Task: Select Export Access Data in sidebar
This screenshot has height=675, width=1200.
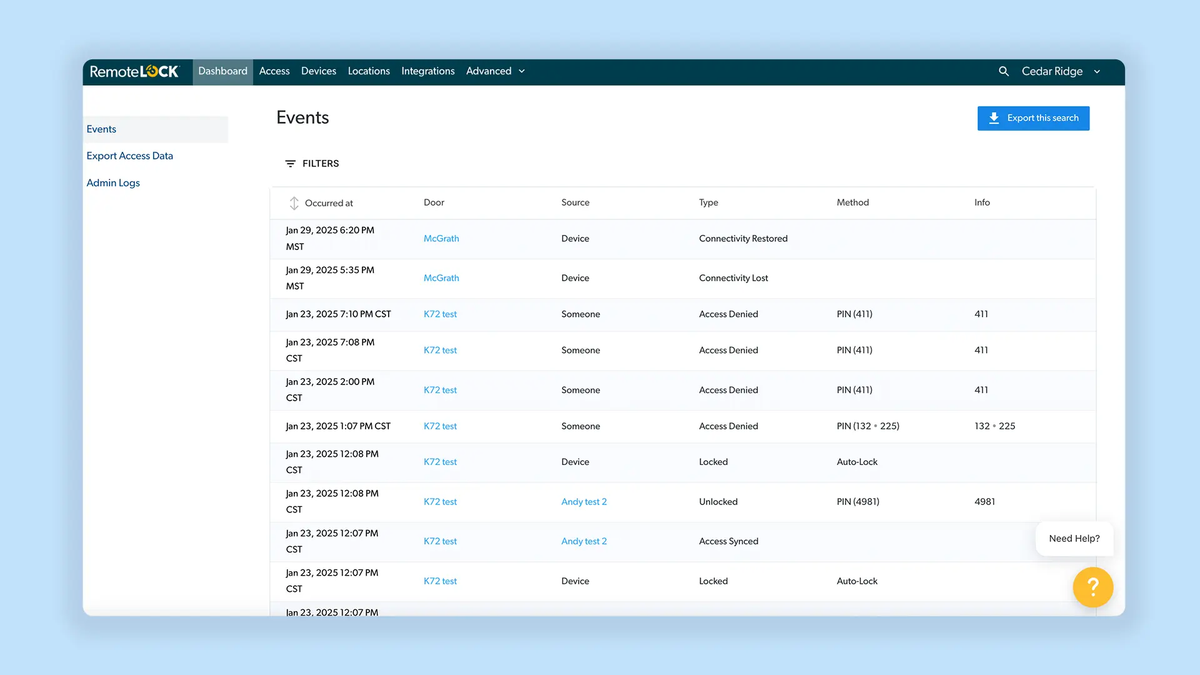Action: [130, 156]
